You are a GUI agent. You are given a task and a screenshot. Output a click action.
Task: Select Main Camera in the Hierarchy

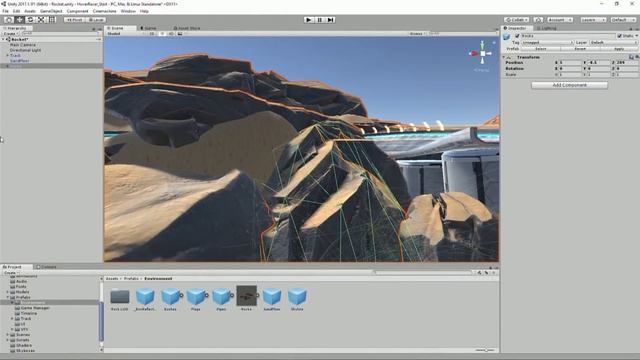coord(23,45)
